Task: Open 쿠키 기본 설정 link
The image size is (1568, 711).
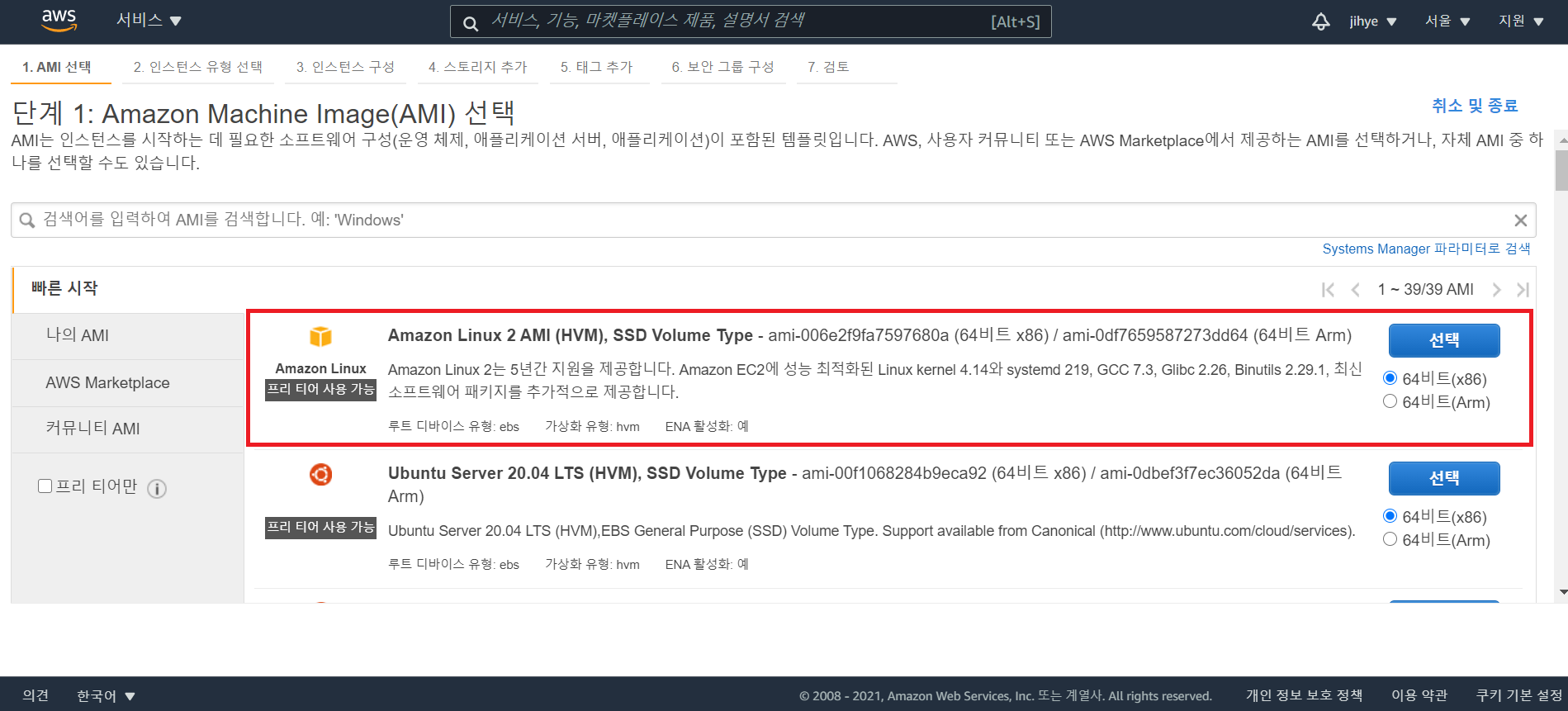Action: (x=1519, y=695)
